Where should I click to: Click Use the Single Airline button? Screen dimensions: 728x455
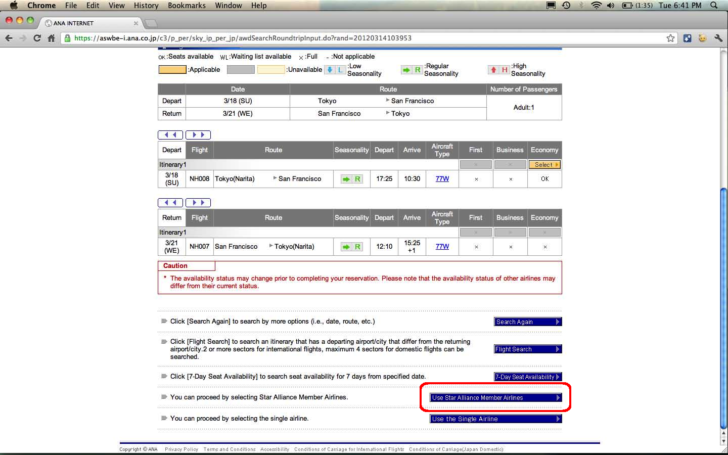(x=496, y=419)
